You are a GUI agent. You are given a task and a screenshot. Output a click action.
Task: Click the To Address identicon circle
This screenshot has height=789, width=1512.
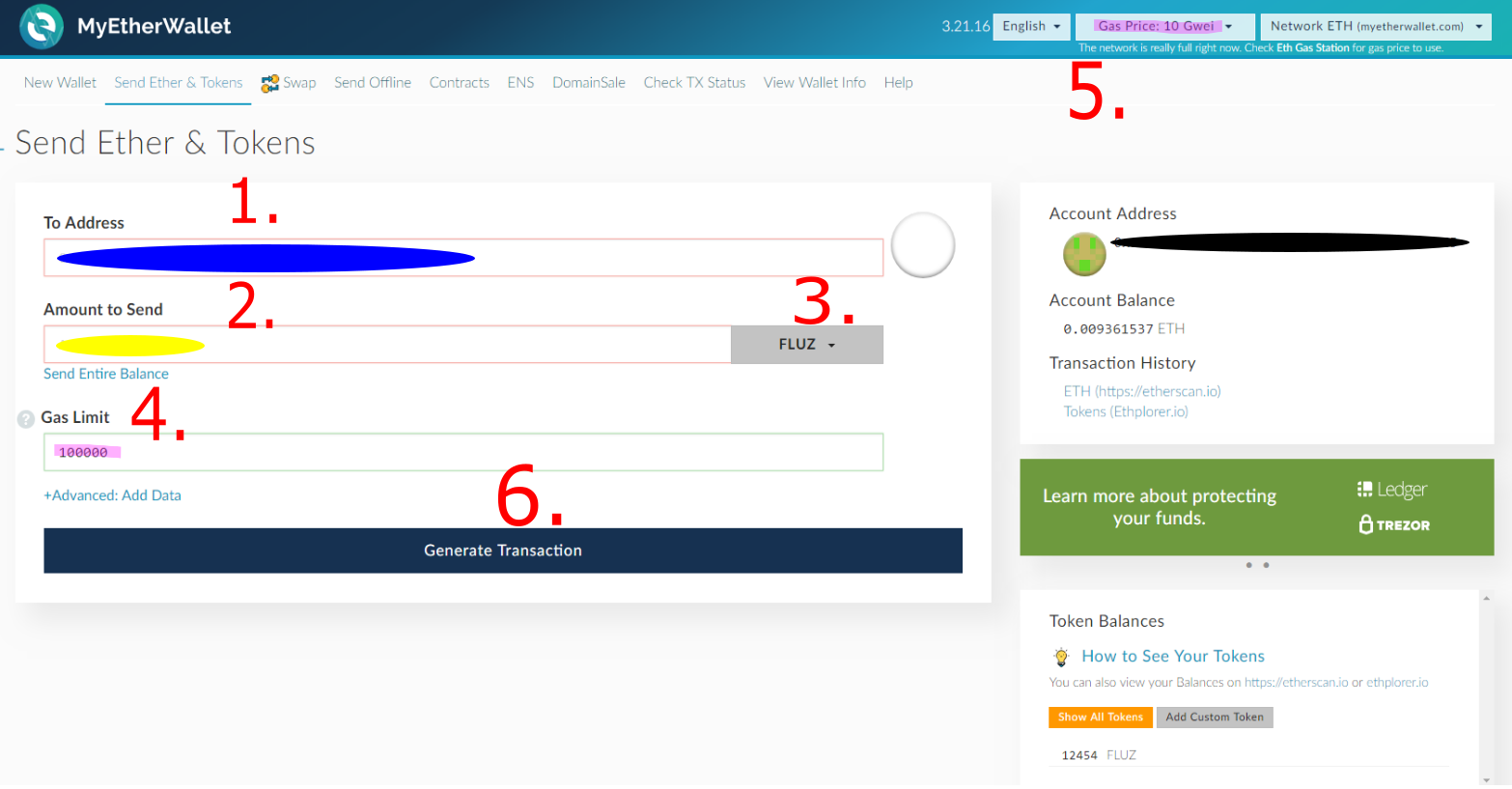pyautogui.click(x=923, y=245)
